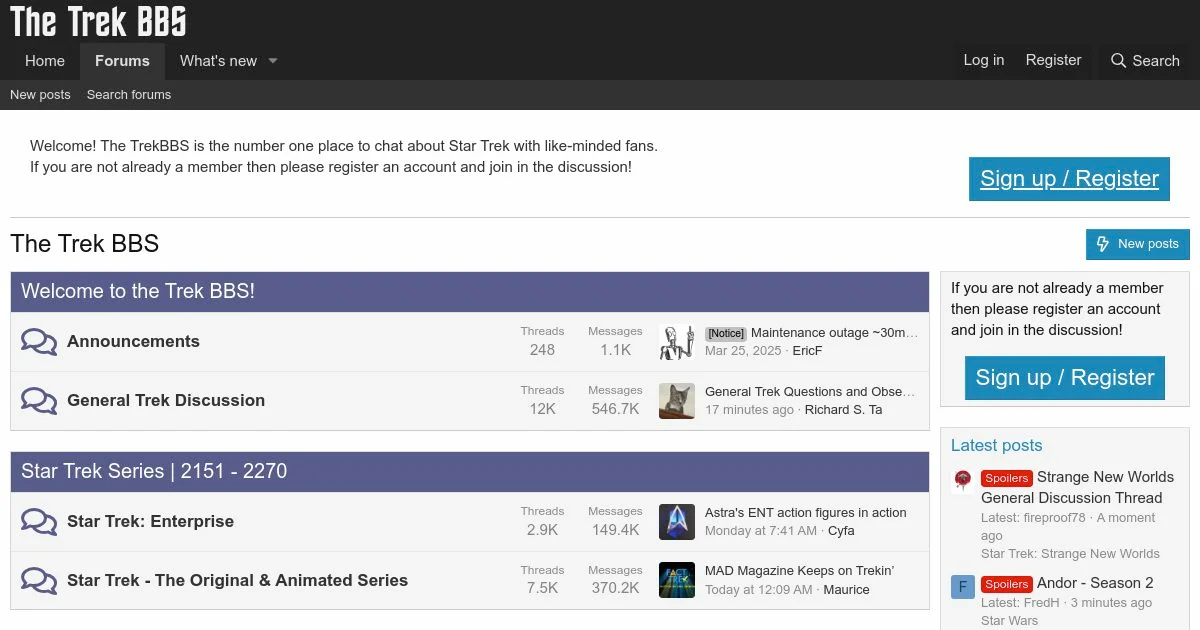The height and width of the screenshot is (630, 1200).
Task: Open MAD Magazine Keeps on Trekin' thread
Action: pos(799,572)
